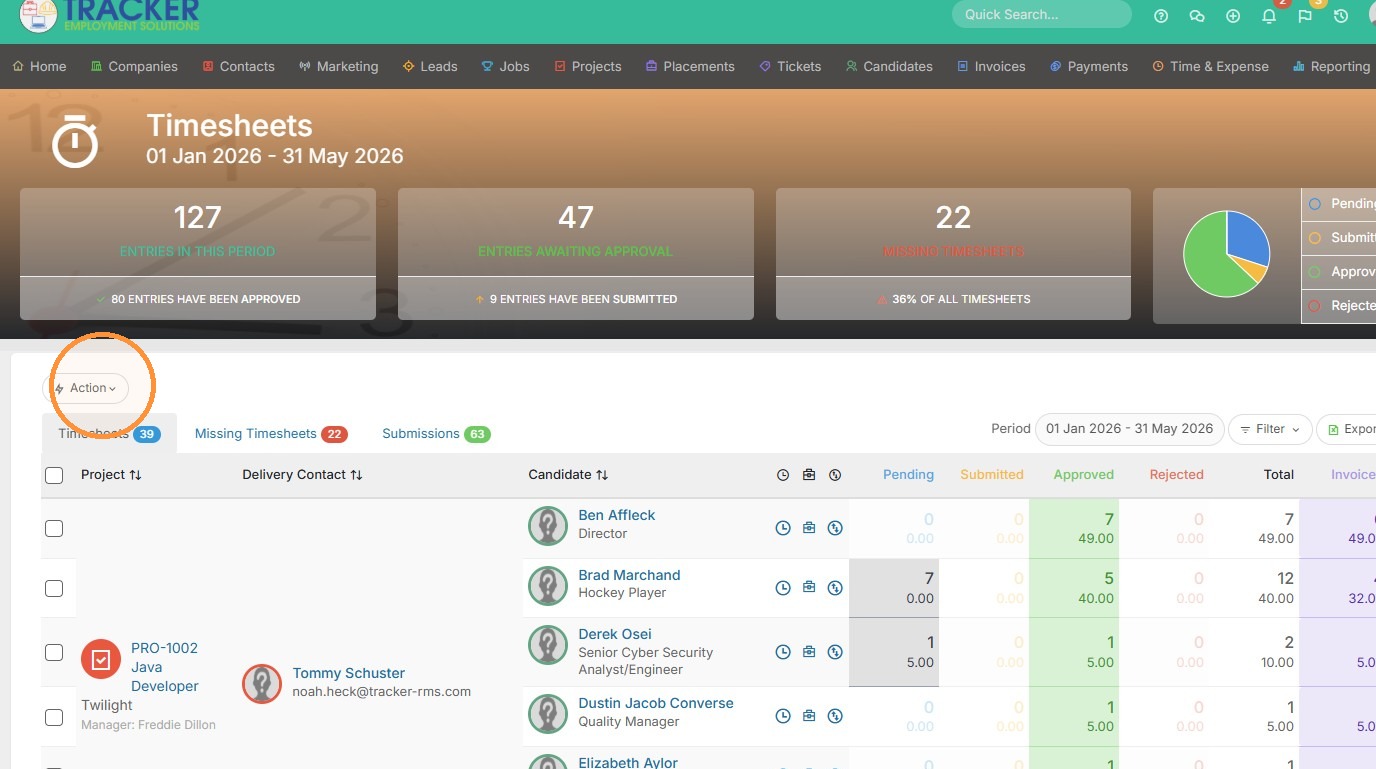Viewport: 1376px width, 769px height.
Task: Open the Companies menu item
Action: pyautogui.click(x=134, y=66)
